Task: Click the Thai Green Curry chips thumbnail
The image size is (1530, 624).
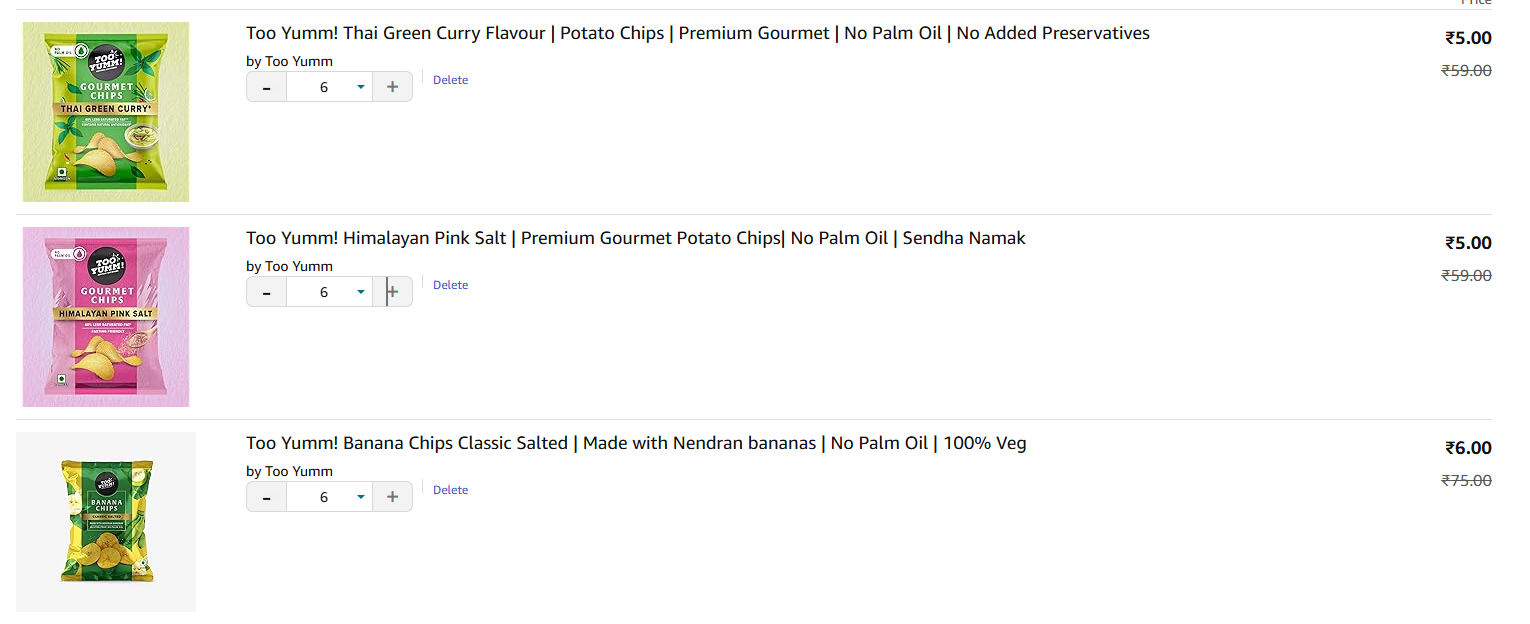Action: tap(106, 112)
